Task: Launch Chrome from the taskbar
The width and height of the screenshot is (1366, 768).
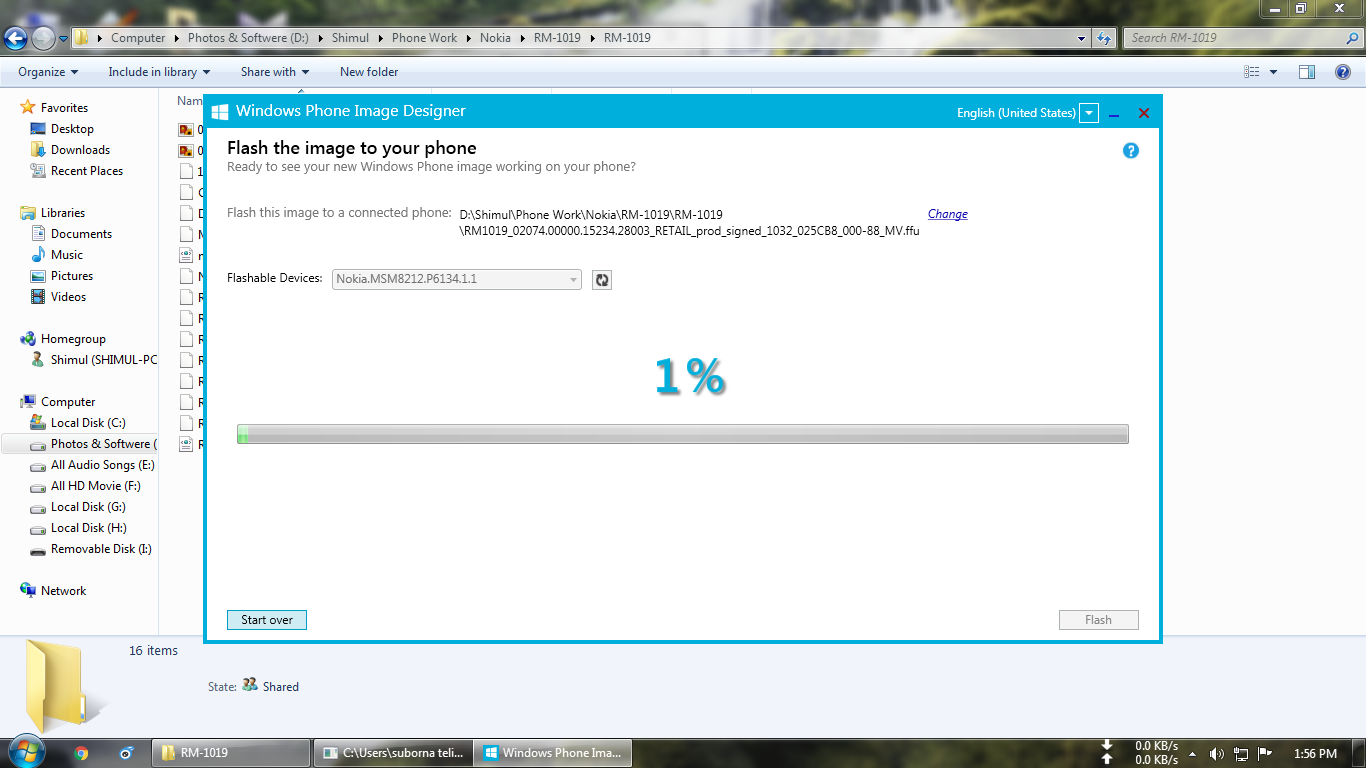Action: 81,753
